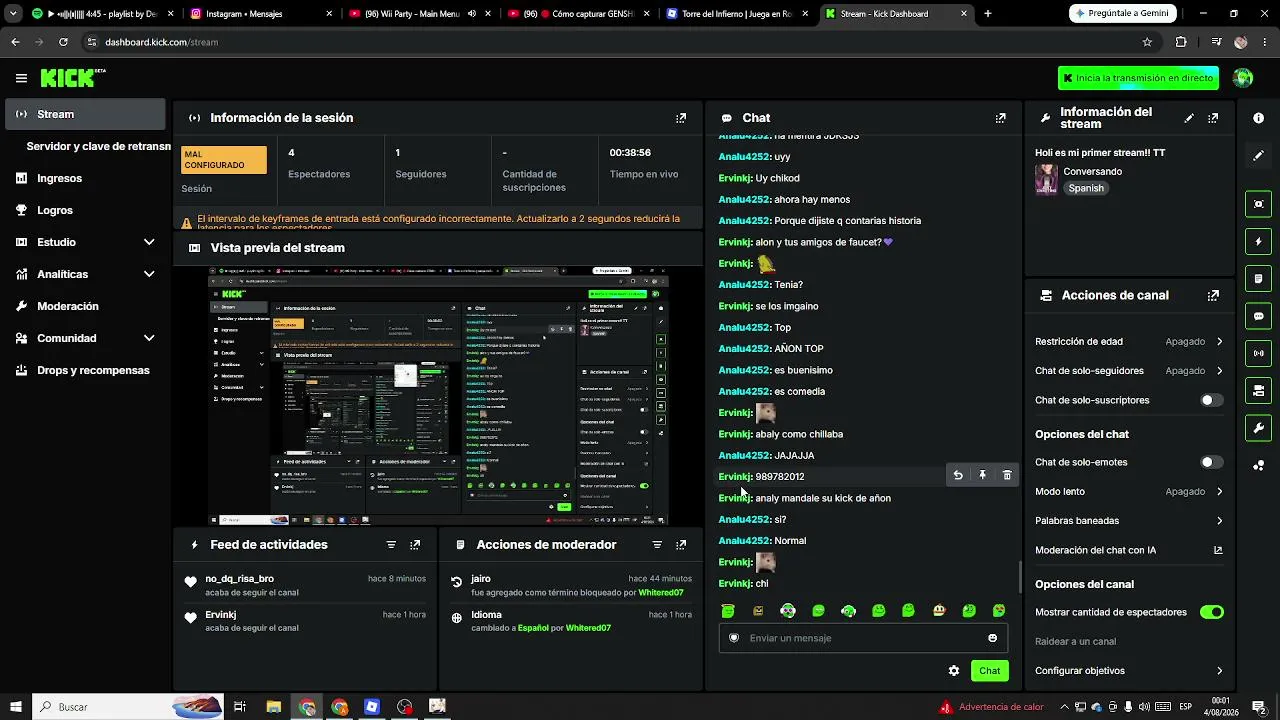
Task: Focus the Enviar un mensaje input field
Action: point(863,638)
